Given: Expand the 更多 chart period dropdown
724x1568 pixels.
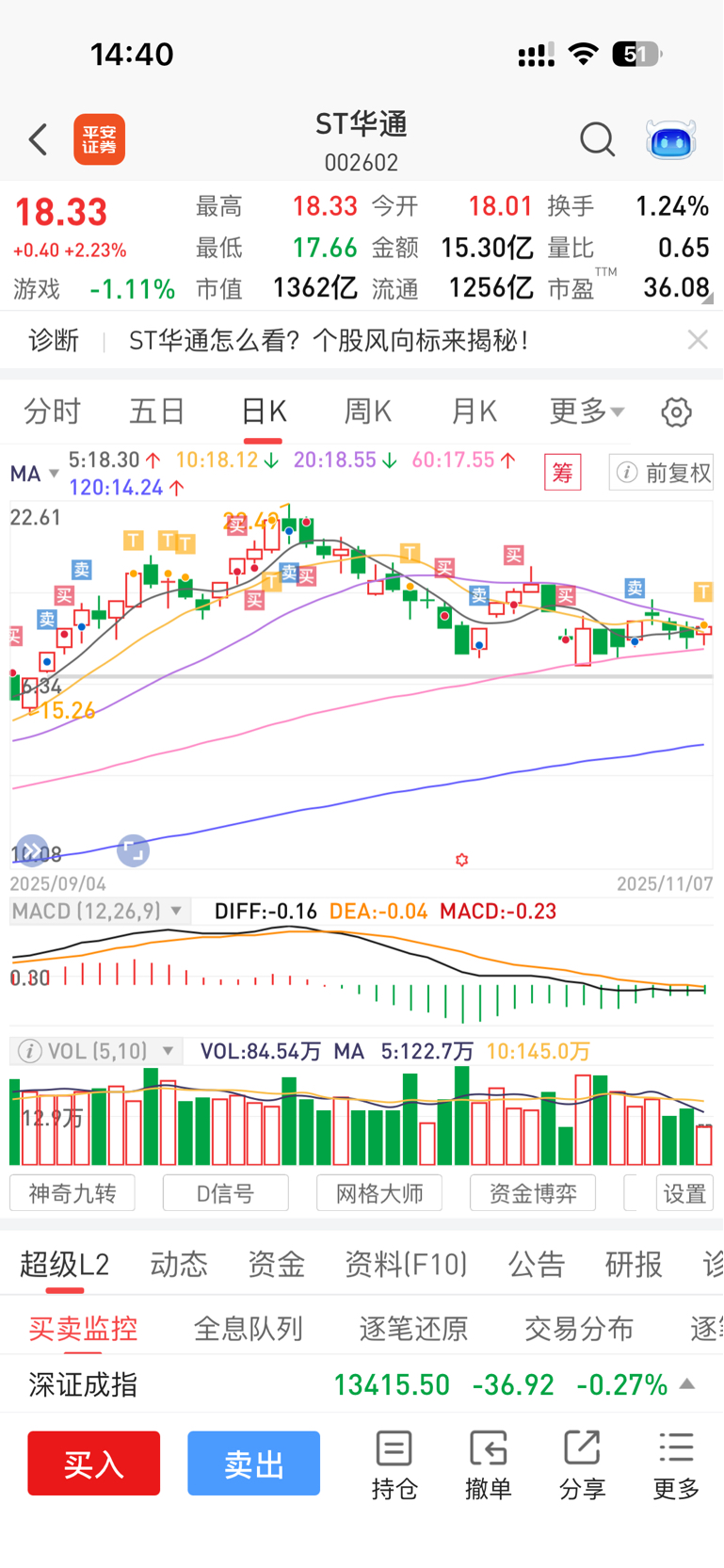Looking at the screenshot, I should [x=587, y=412].
